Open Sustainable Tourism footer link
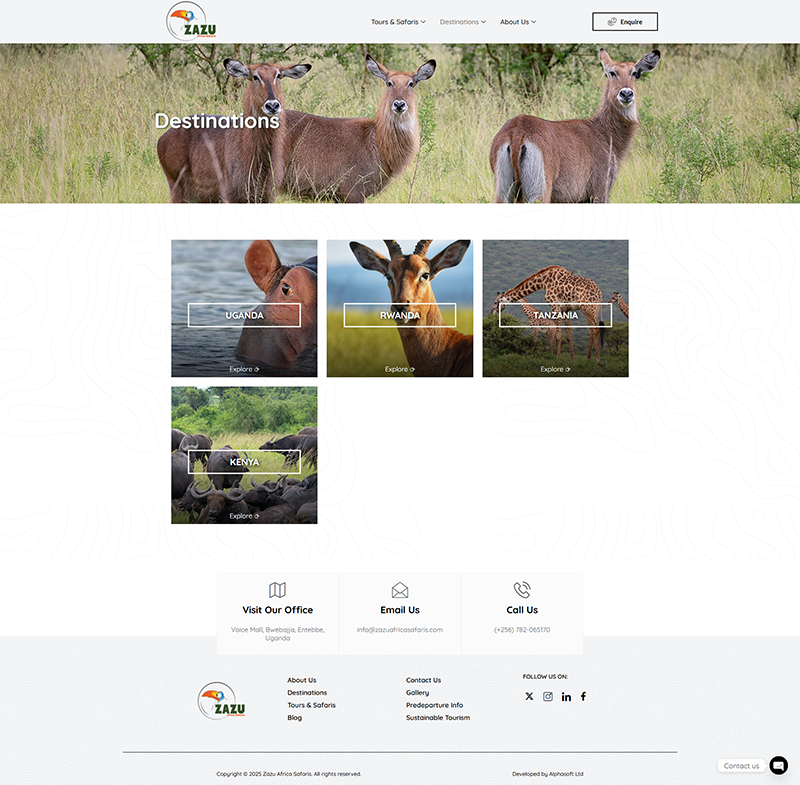Image resolution: width=800 pixels, height=785 pixels. (x=437, y=718)
